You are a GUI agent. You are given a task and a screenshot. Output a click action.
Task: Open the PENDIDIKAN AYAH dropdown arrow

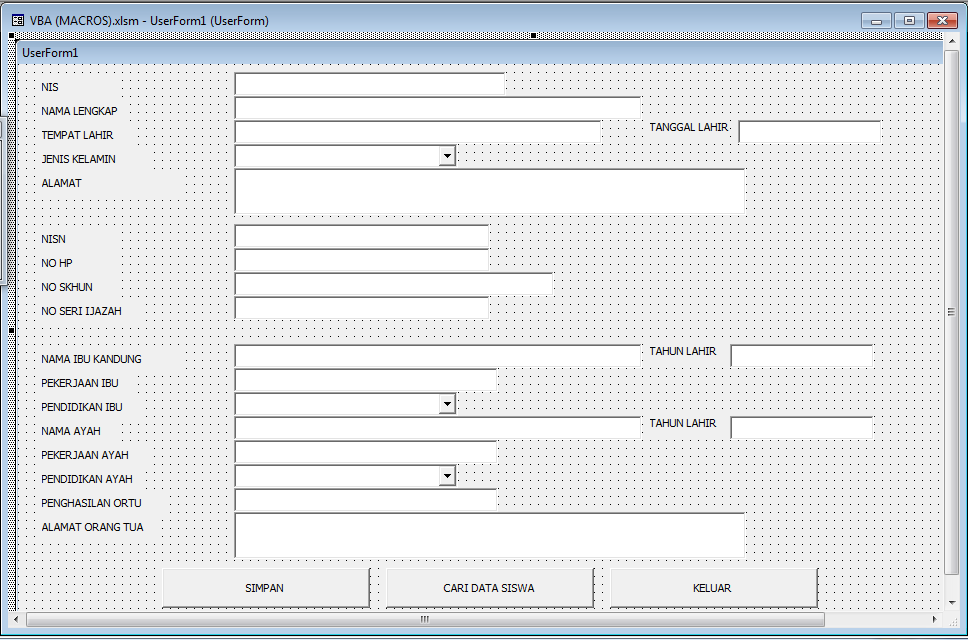(449, 475)
